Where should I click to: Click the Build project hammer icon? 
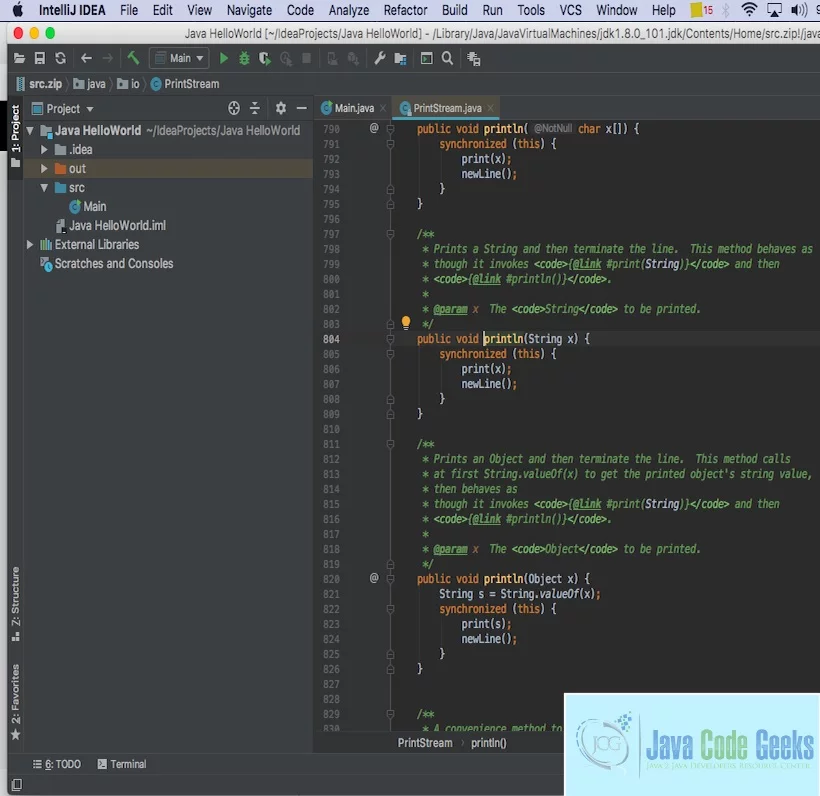[x=133, y=58]
